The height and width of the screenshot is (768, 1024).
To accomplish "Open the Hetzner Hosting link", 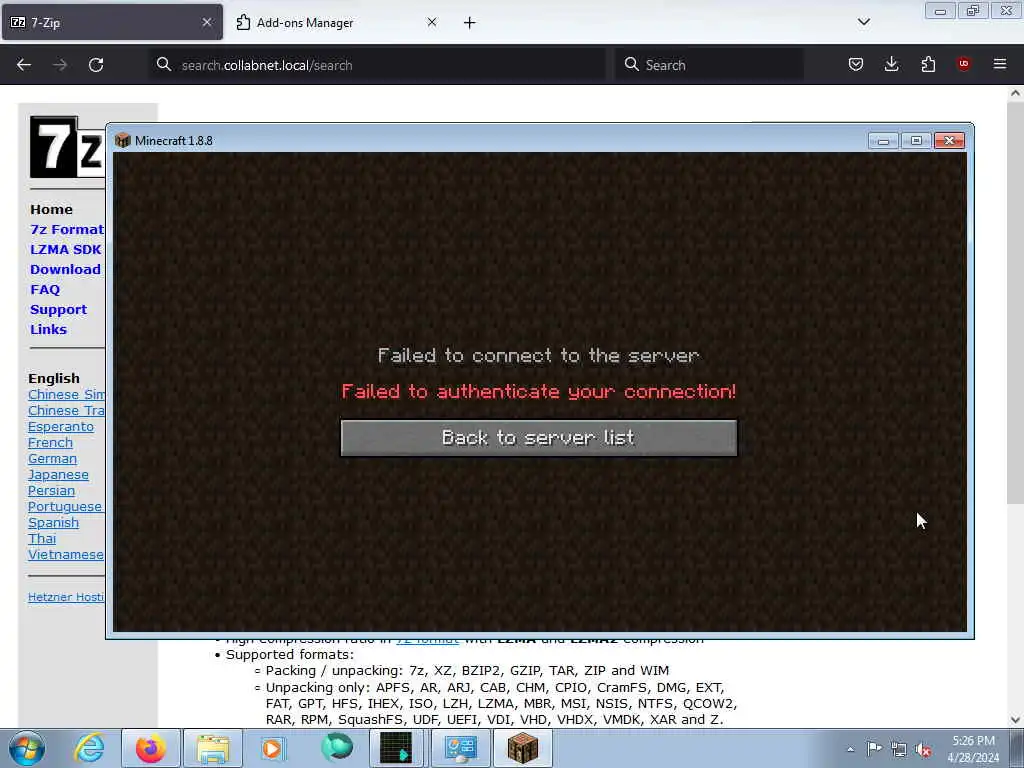I will coord(66,597).
